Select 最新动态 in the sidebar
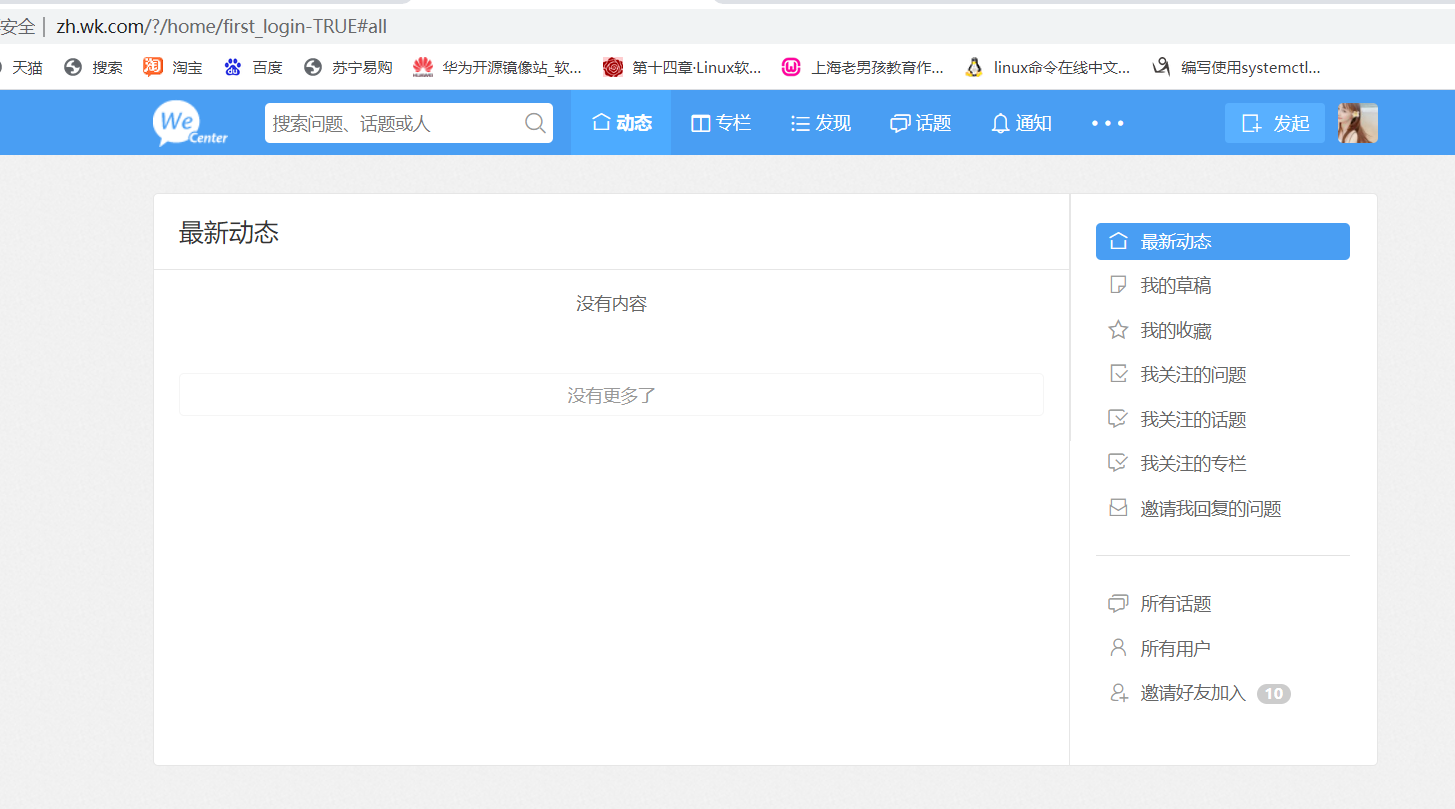The width and height of the screenshot is (1455, 809). tap(1223, 241)
